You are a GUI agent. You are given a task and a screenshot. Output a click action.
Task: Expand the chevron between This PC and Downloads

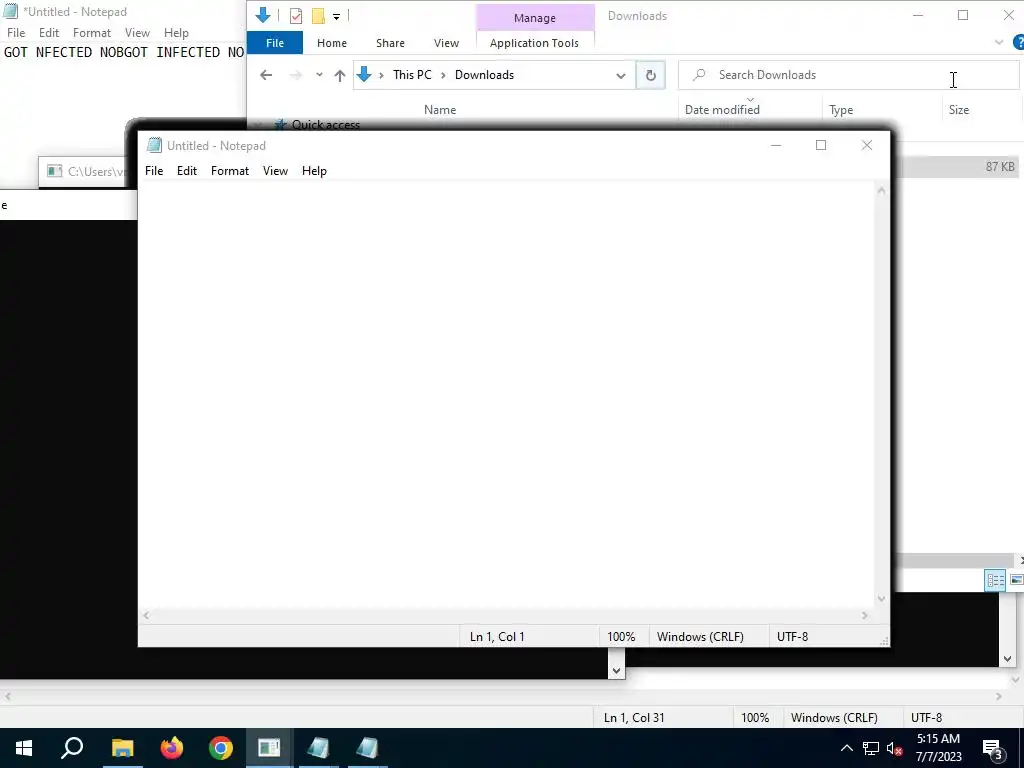(443, 75)
